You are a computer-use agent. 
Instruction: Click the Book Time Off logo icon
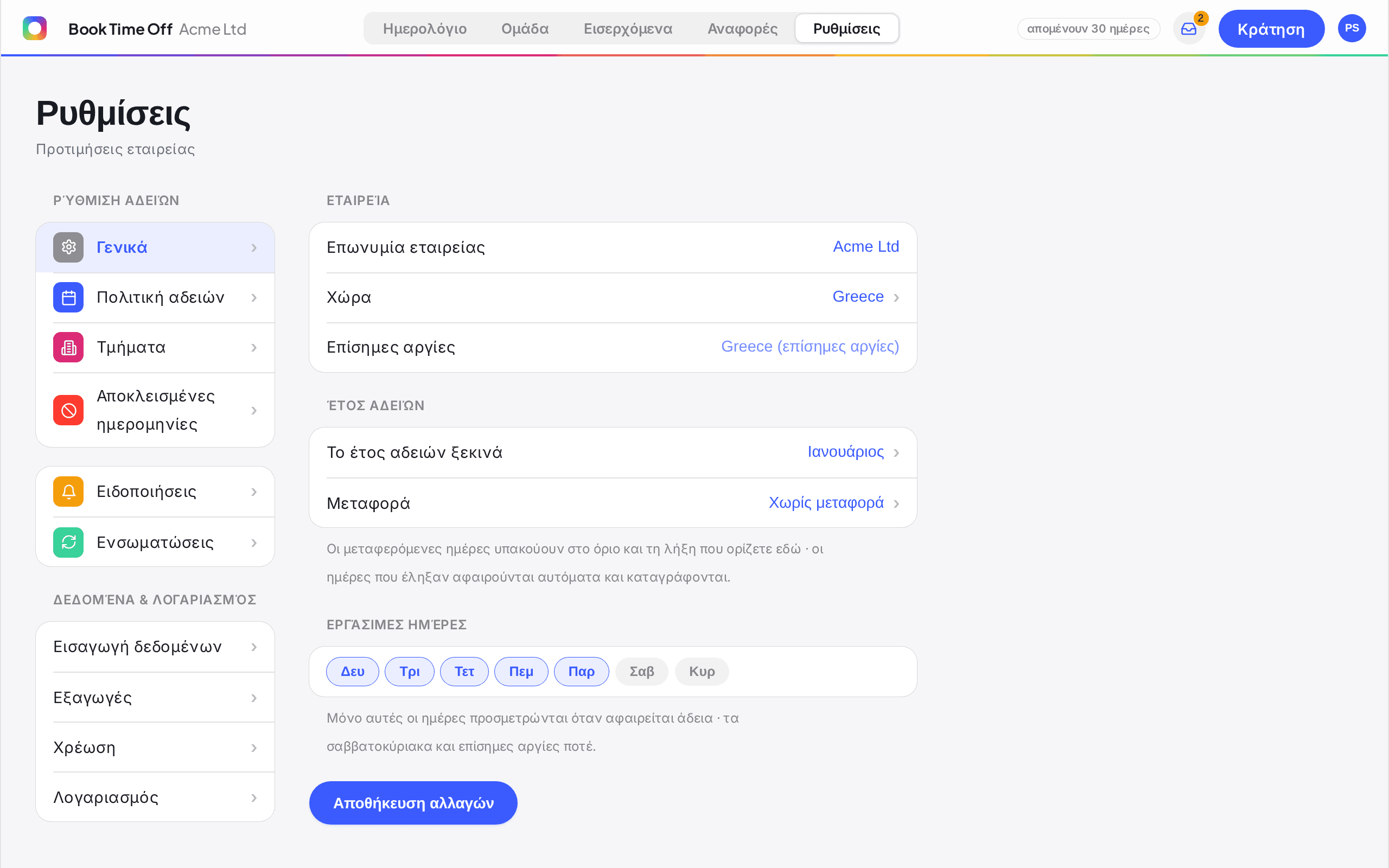(x=34, y=28)
